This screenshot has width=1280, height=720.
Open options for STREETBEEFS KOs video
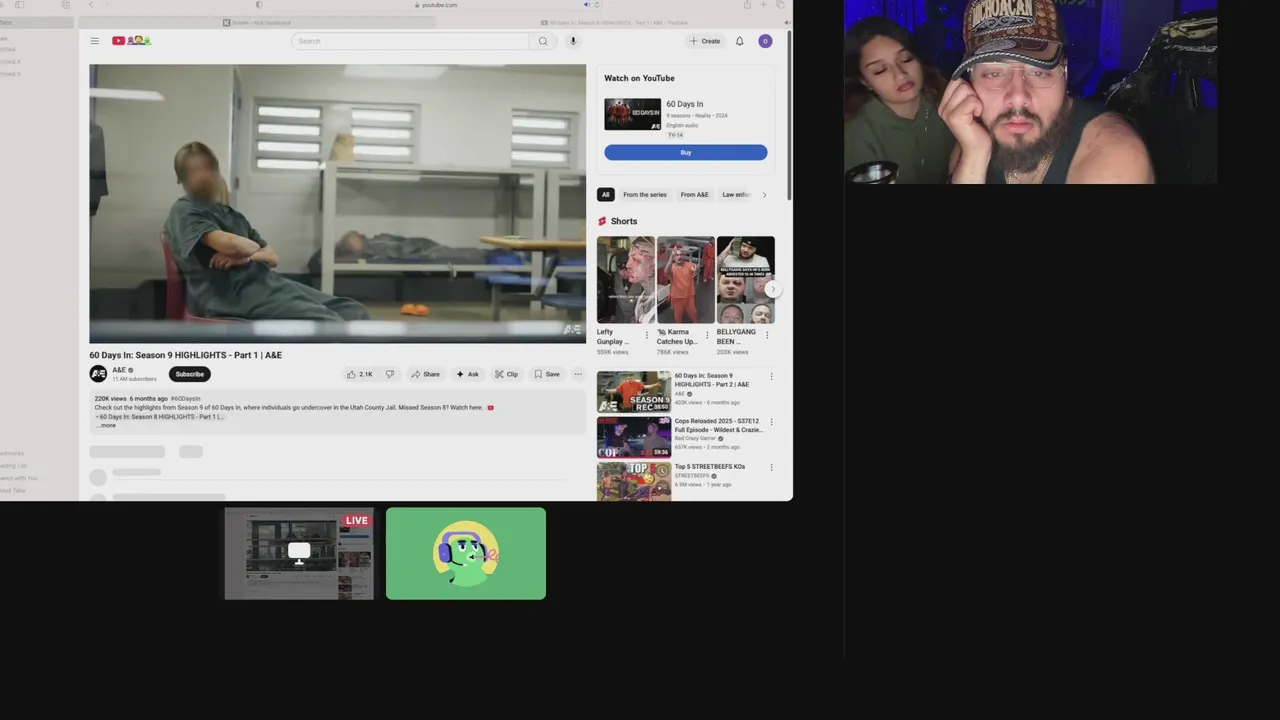click(771, 467)
